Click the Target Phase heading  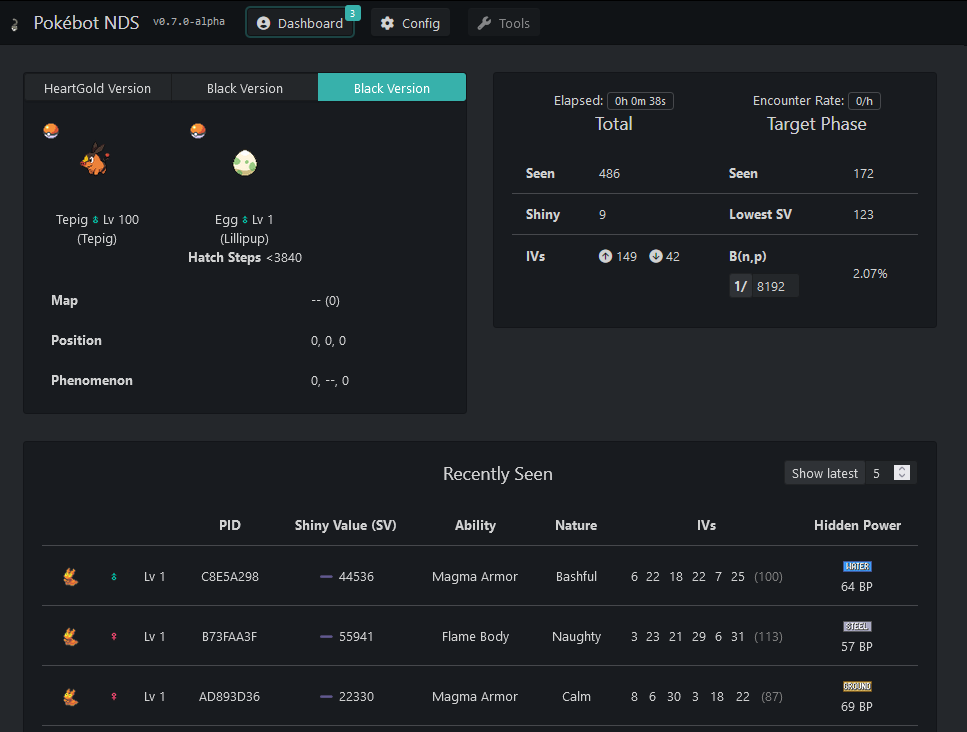click(x=817, y=124)
